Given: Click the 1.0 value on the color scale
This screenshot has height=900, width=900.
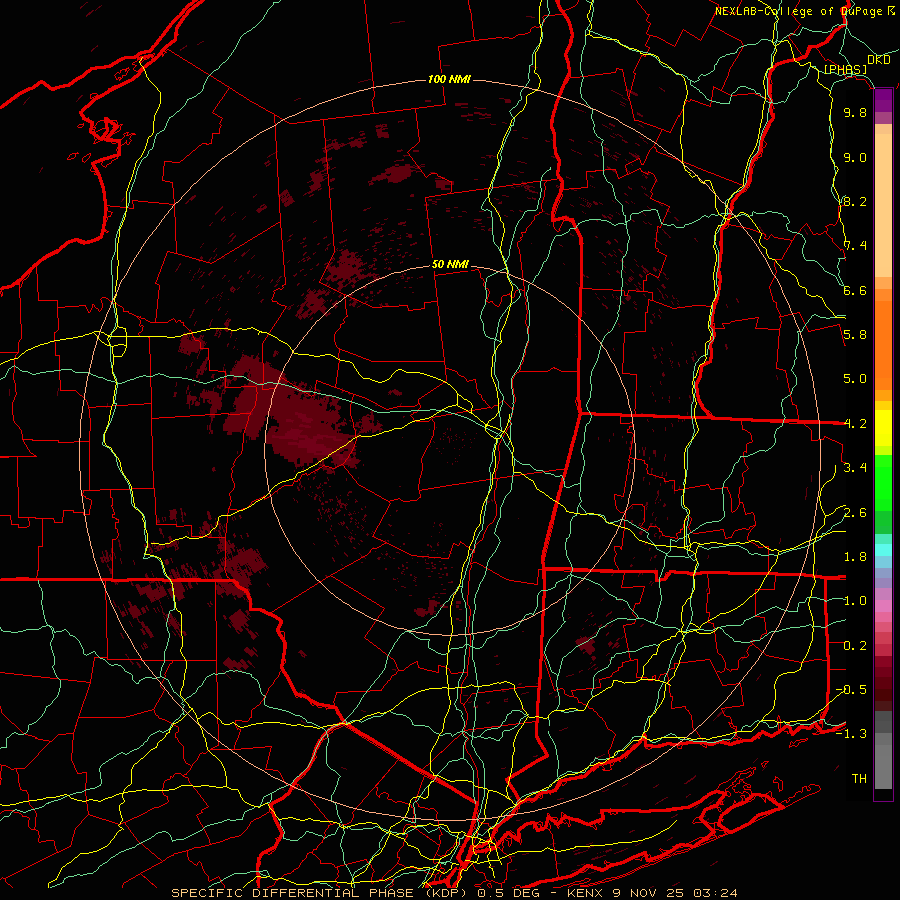Looking at the screenshot, I should click(x=855, y=601).
